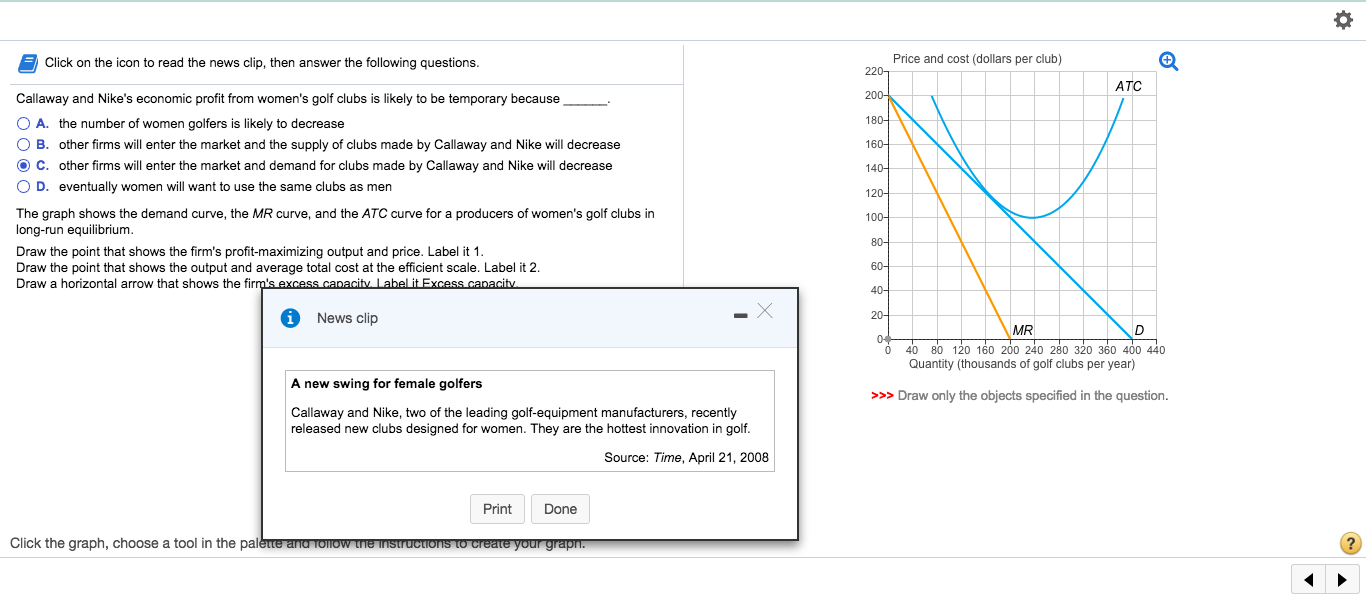Click the Done button
1366x600 pixels.
click(560, 509)
